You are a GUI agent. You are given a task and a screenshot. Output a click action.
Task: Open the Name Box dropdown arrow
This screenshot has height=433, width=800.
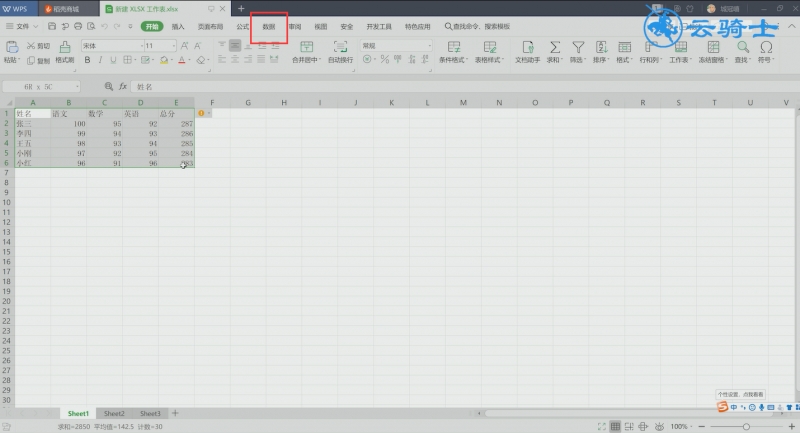[77, 87]
